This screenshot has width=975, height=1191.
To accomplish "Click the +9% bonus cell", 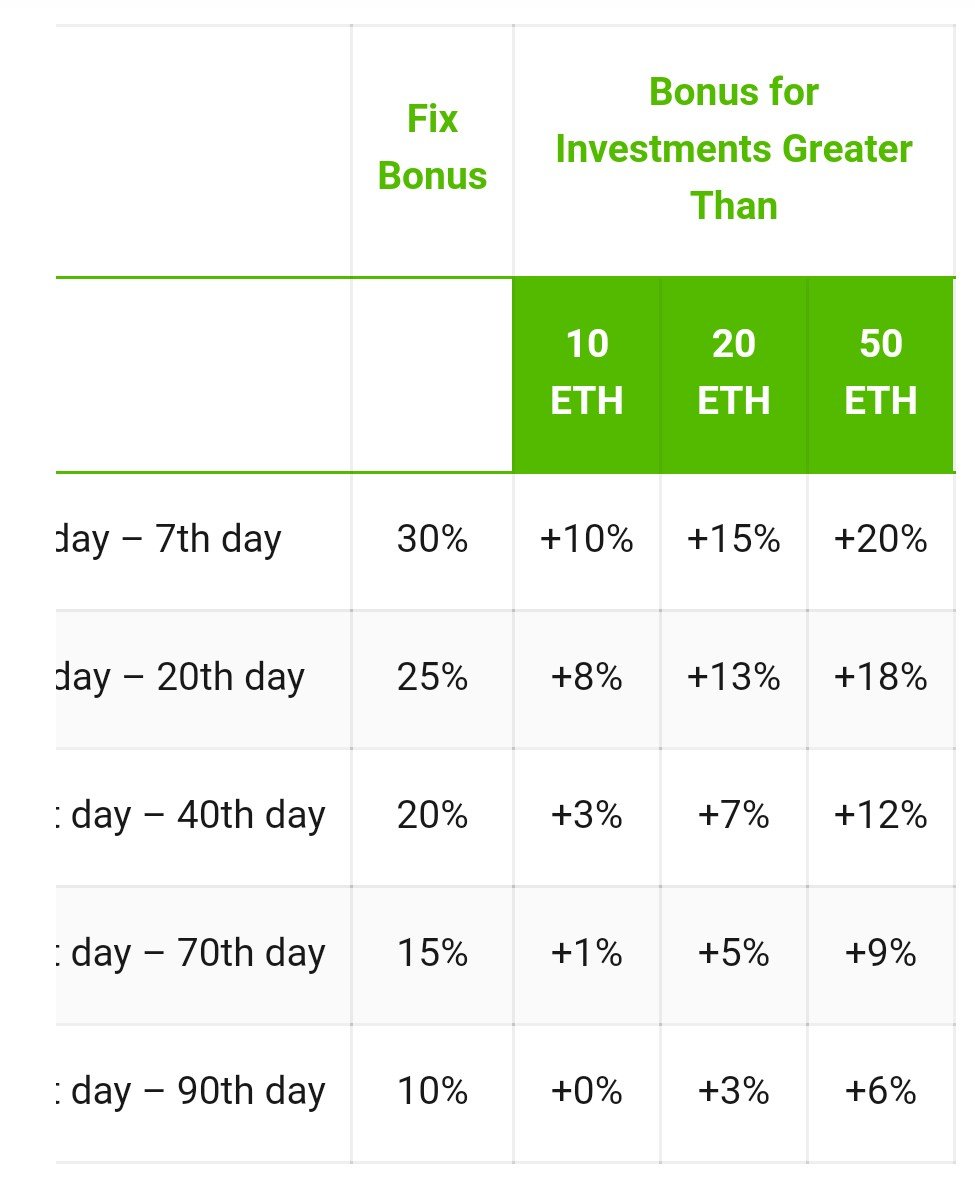I will point(881,954).
